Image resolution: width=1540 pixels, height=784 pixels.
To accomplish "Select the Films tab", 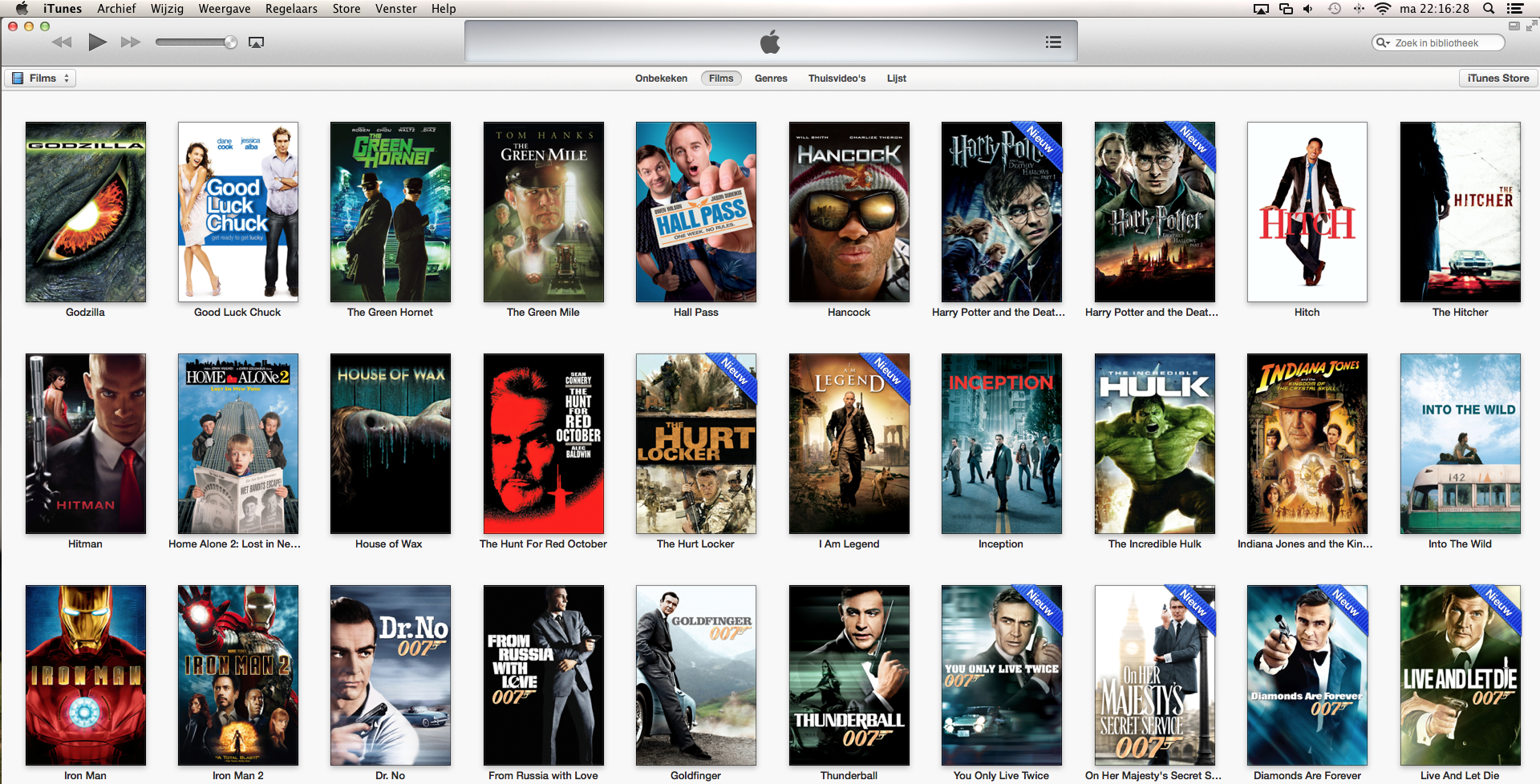I will click(721, 78).
